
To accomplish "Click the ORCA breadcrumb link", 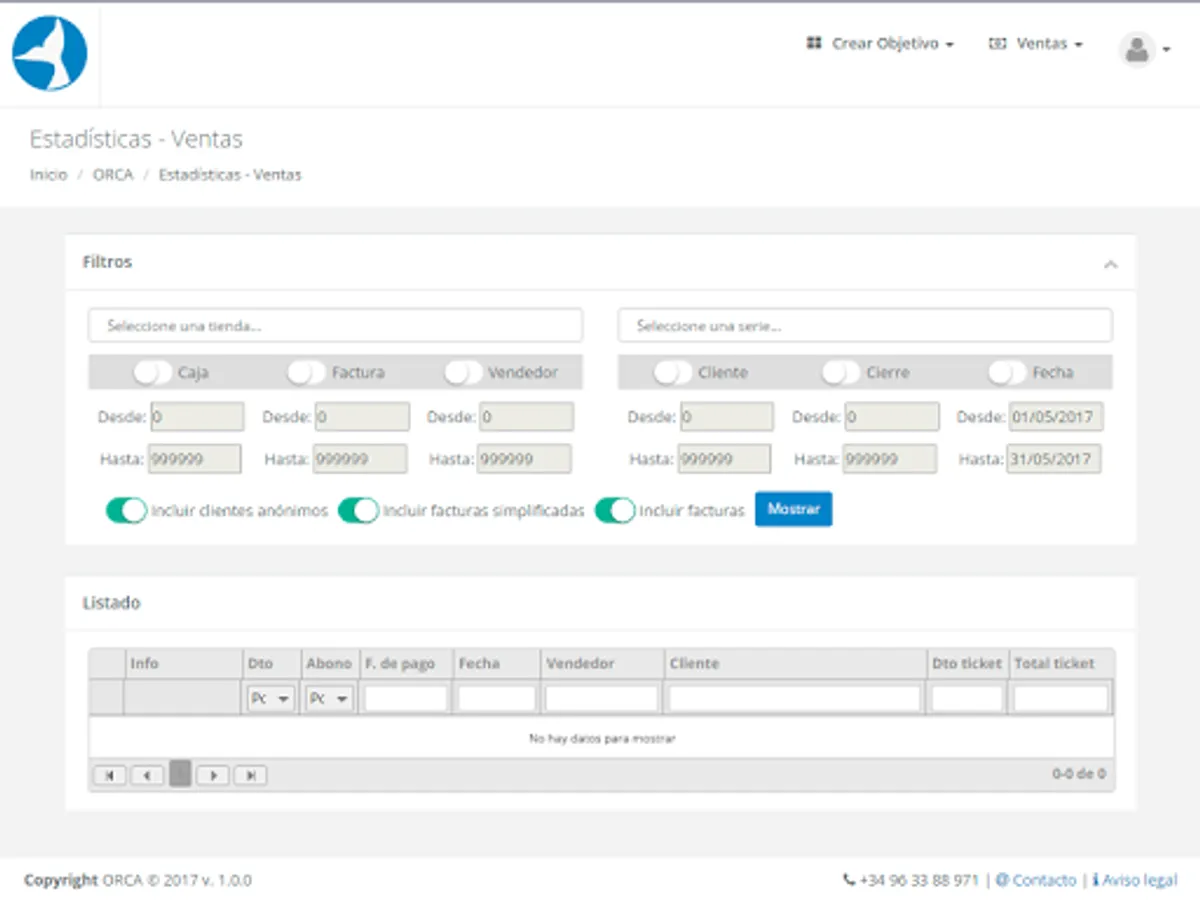I will pos(113,175).
